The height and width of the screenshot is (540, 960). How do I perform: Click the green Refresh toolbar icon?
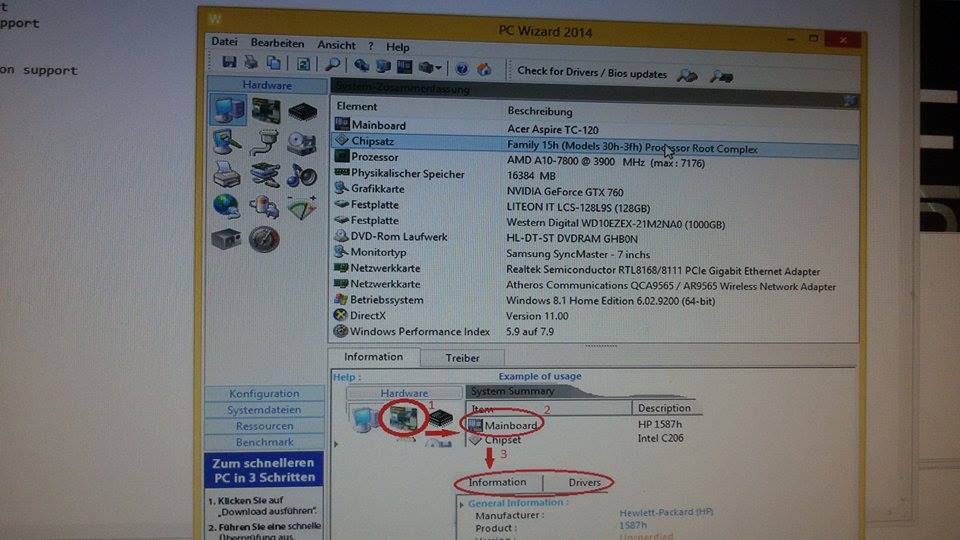coord(303,64)
